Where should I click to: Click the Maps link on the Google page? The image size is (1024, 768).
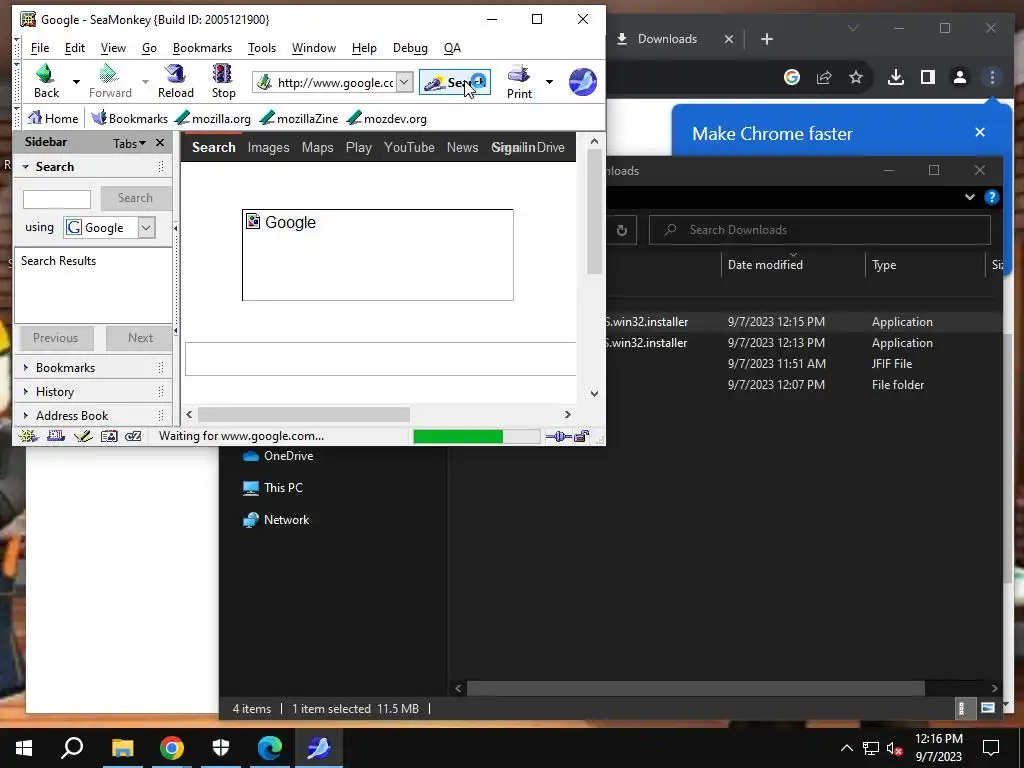tap(317, 147)
